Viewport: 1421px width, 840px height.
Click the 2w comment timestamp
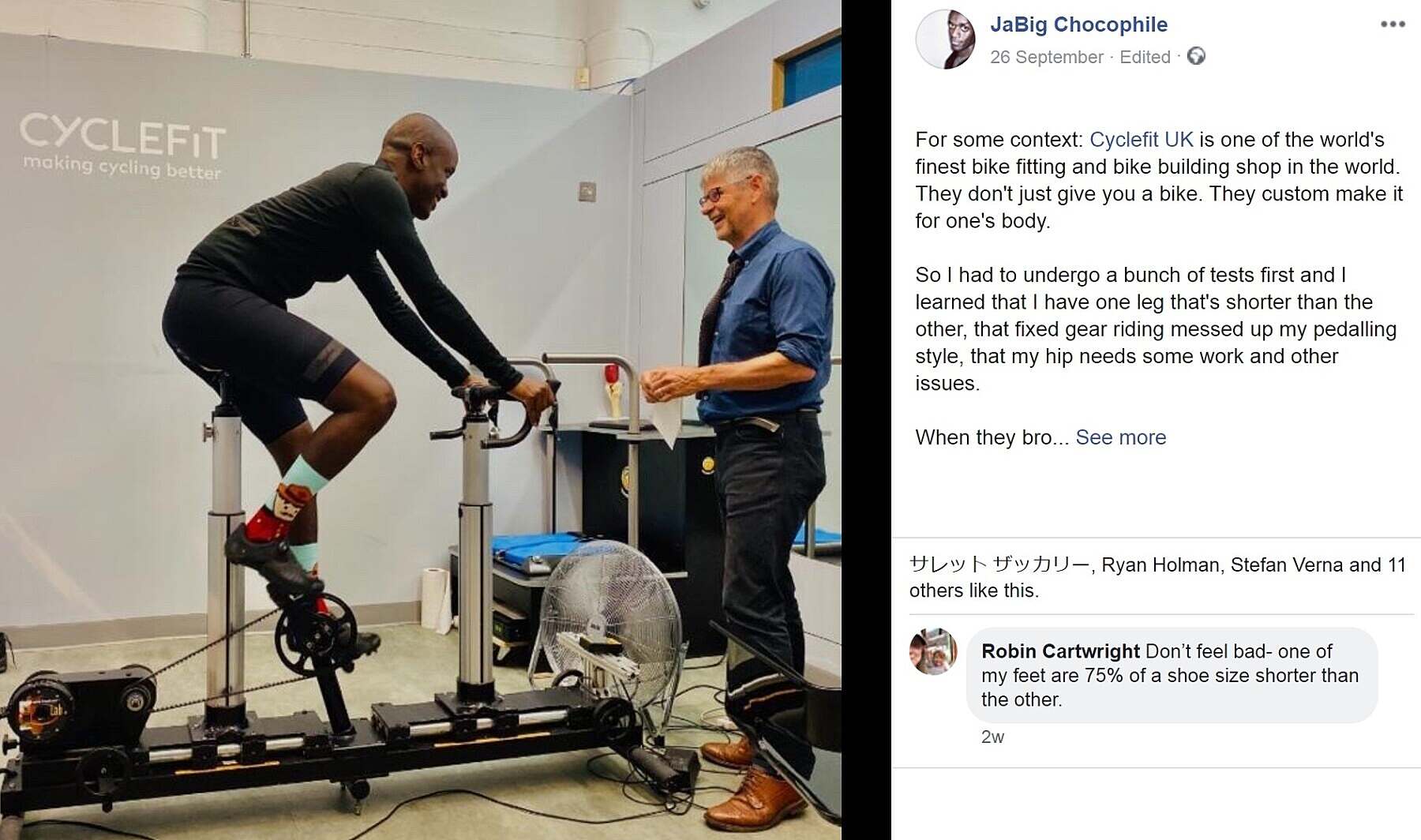pyautogui.click(x=992, y=737)
